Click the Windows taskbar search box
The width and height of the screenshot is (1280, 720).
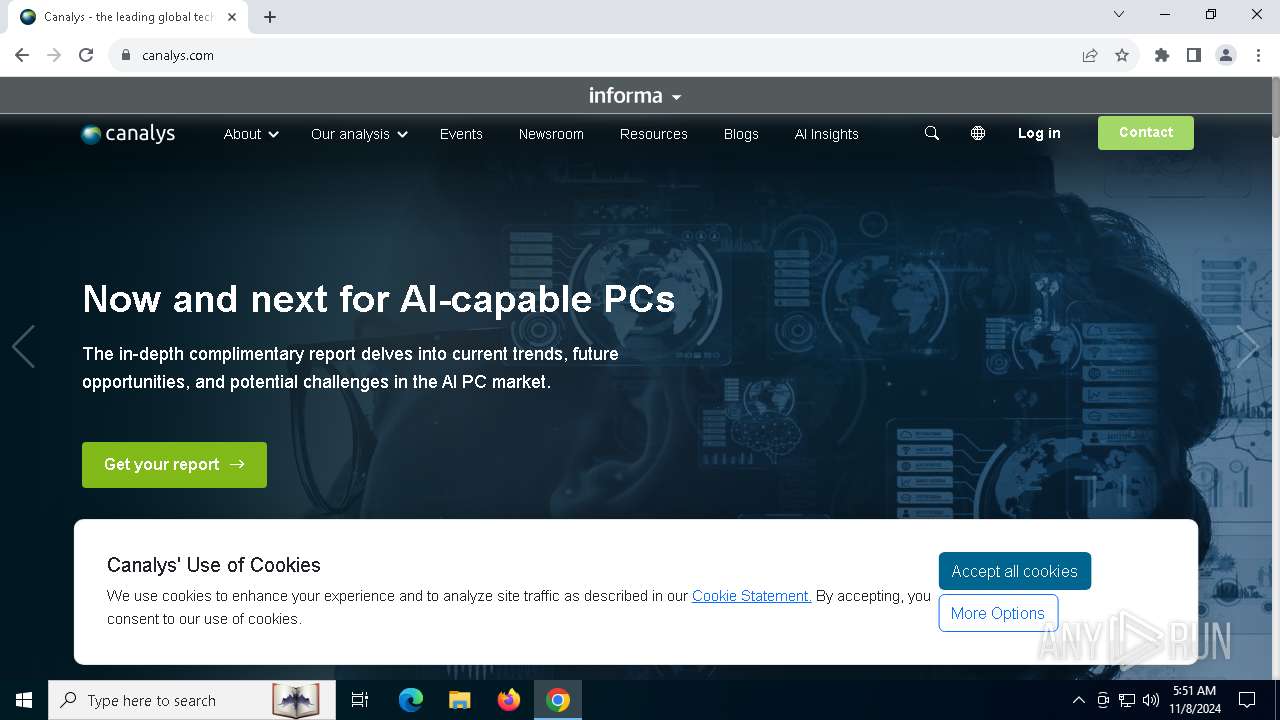(x=191, y=700)
